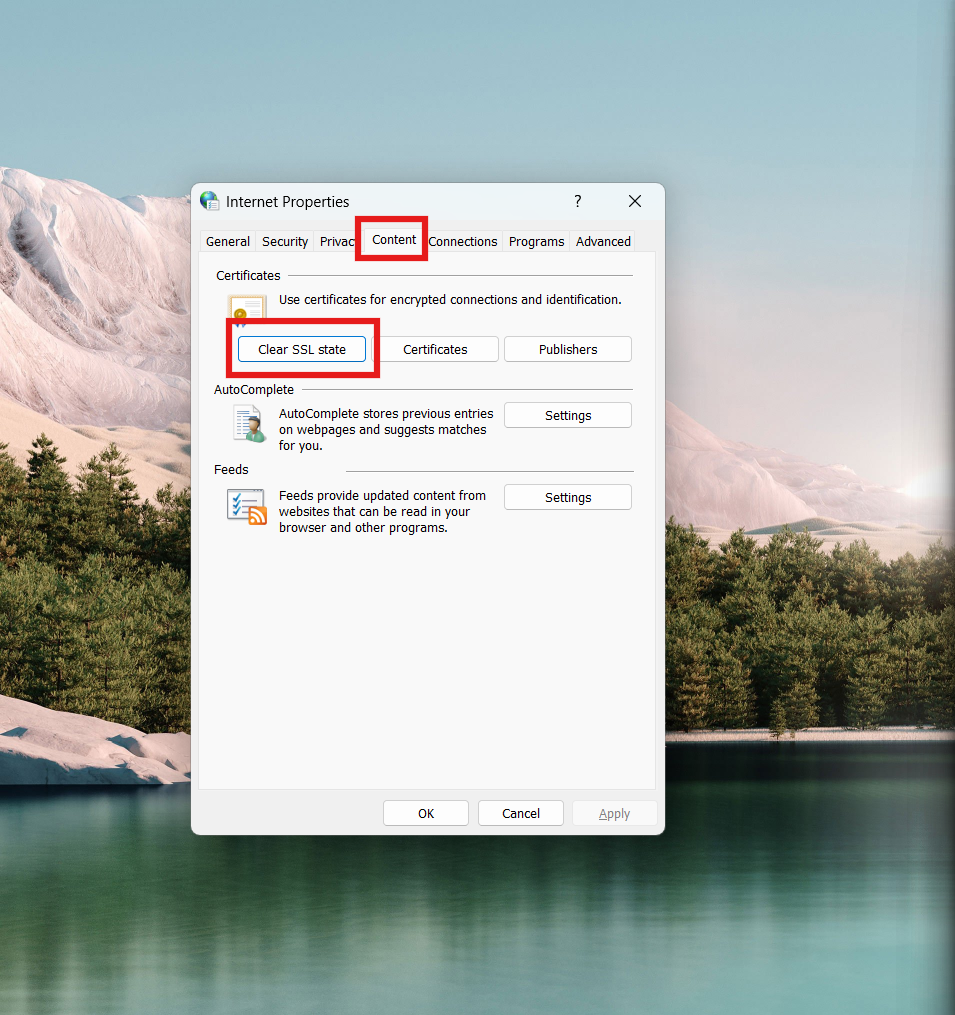955x1015 pixels.
Task: Click text 'AutoComplete stores previous entries'
Action: (x=386, y=414)
